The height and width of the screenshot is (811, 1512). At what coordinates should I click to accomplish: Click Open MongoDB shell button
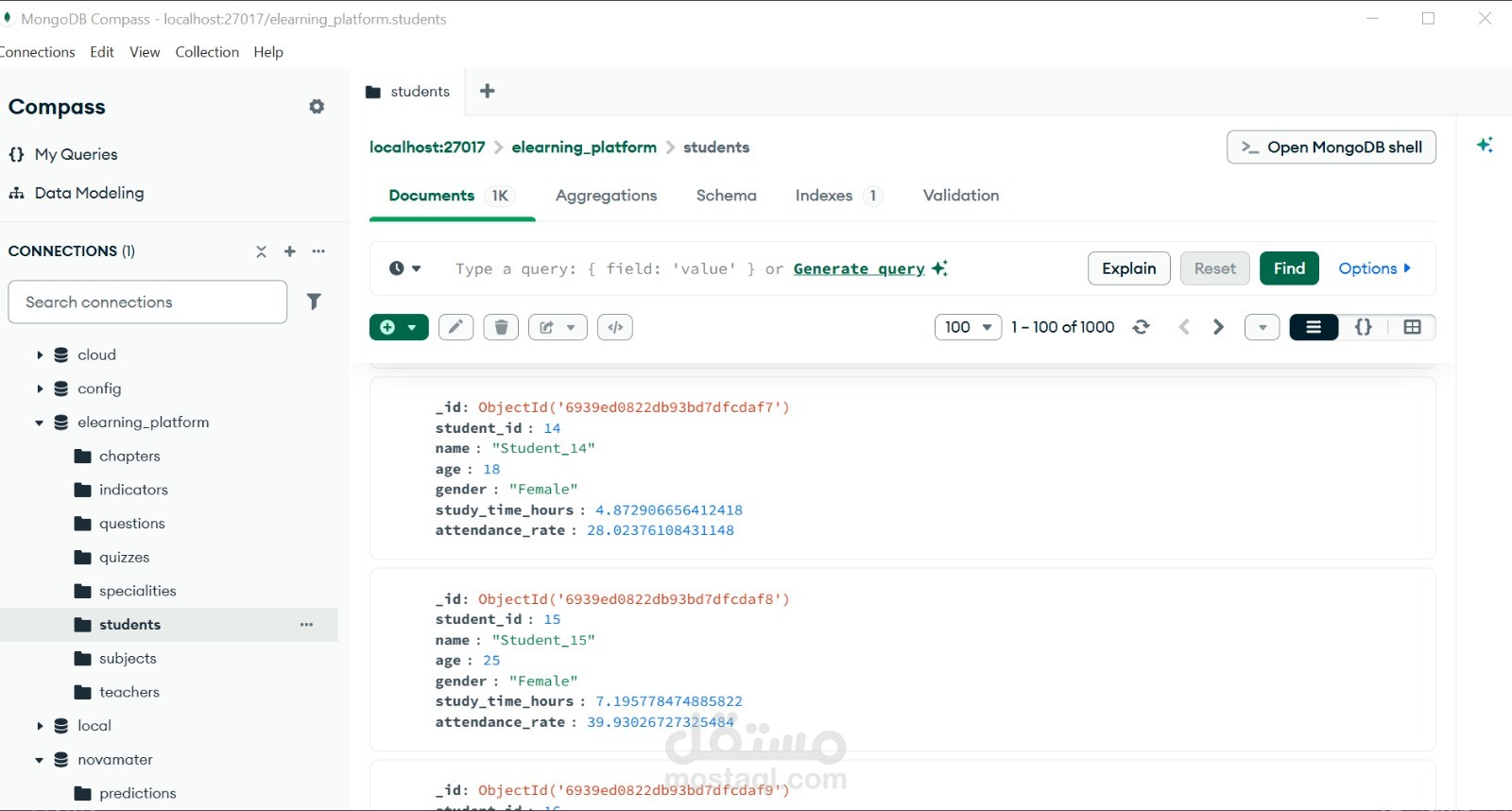click(1332, 147)
